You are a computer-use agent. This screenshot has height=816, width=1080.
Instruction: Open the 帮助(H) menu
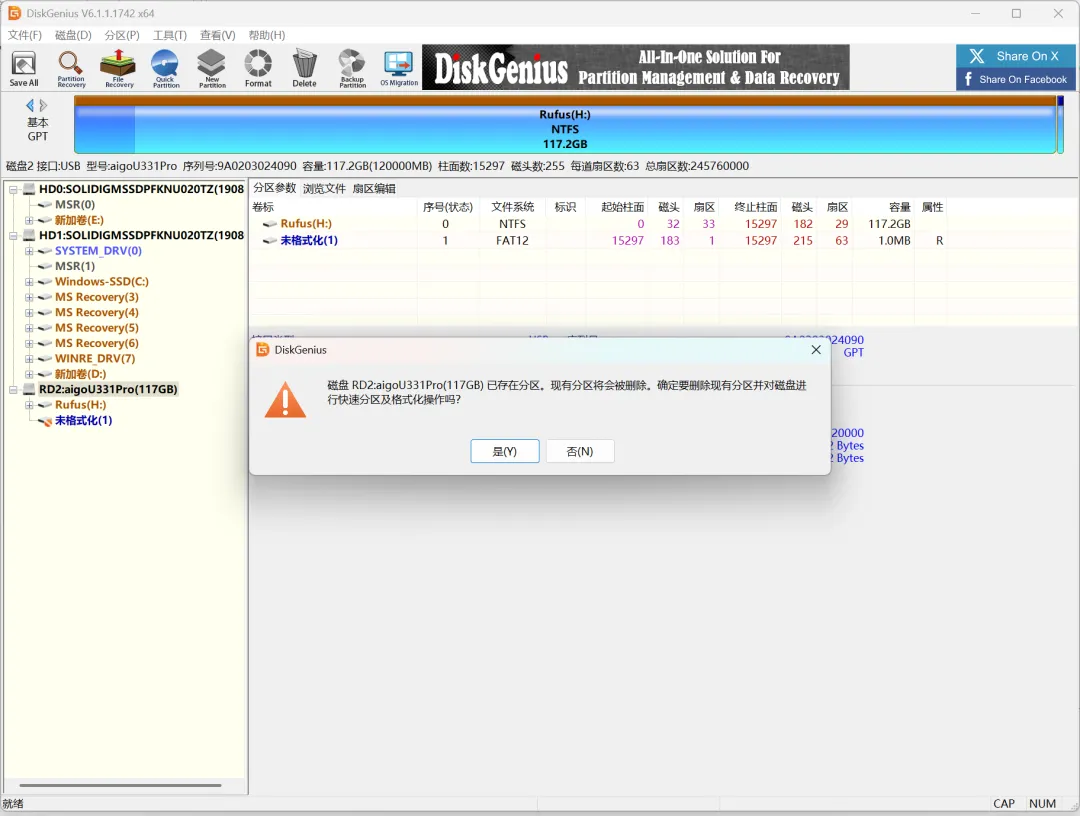pos(267,35)
